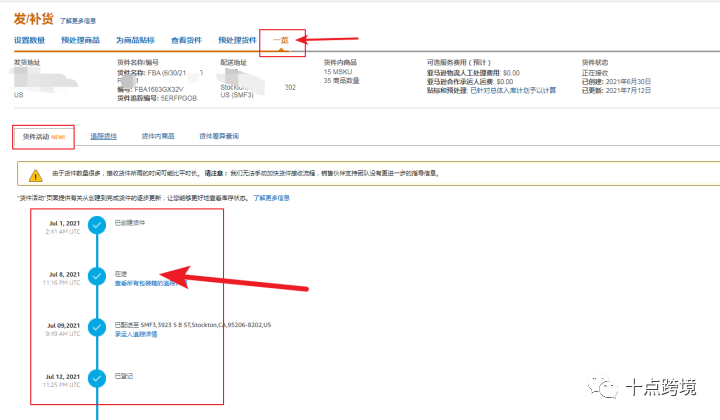The height and width of the screenshot is (420, 720).
Task: Click the 亚马逊物流人工处理费用 $0.00 line
Action: click(473, 73)
